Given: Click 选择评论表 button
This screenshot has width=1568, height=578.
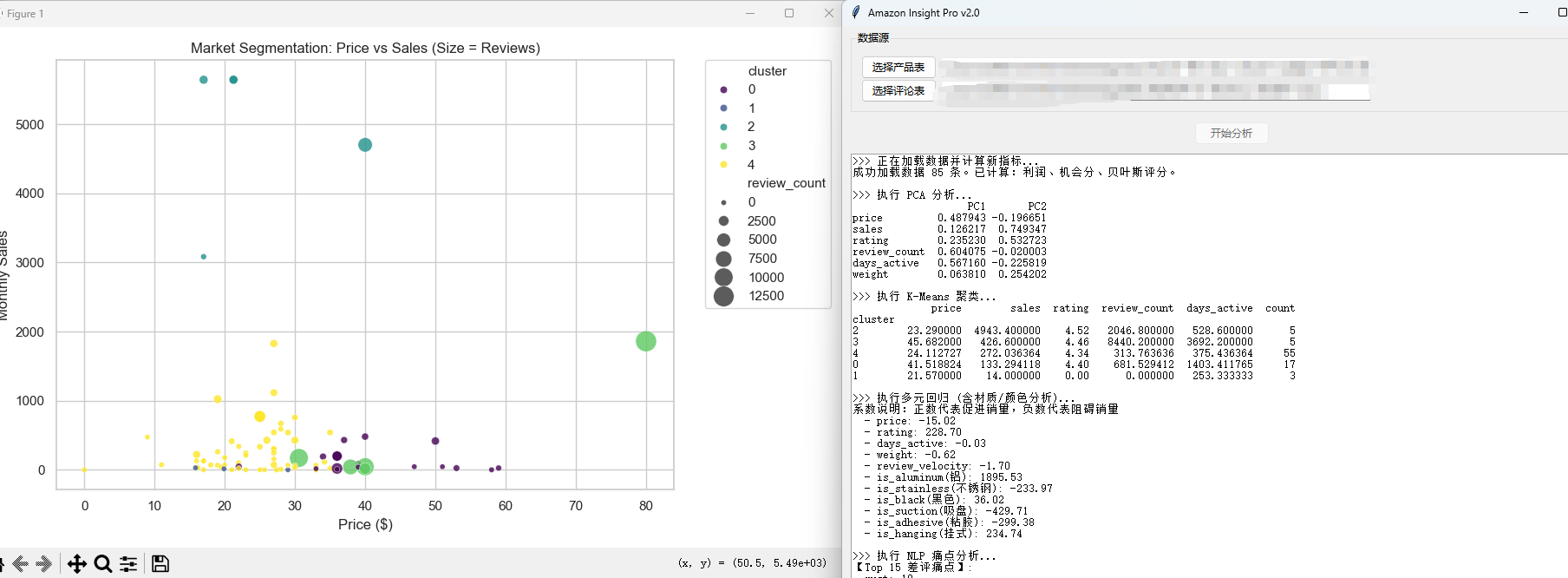Looking at the screenshot, I should tap(898, 90).
